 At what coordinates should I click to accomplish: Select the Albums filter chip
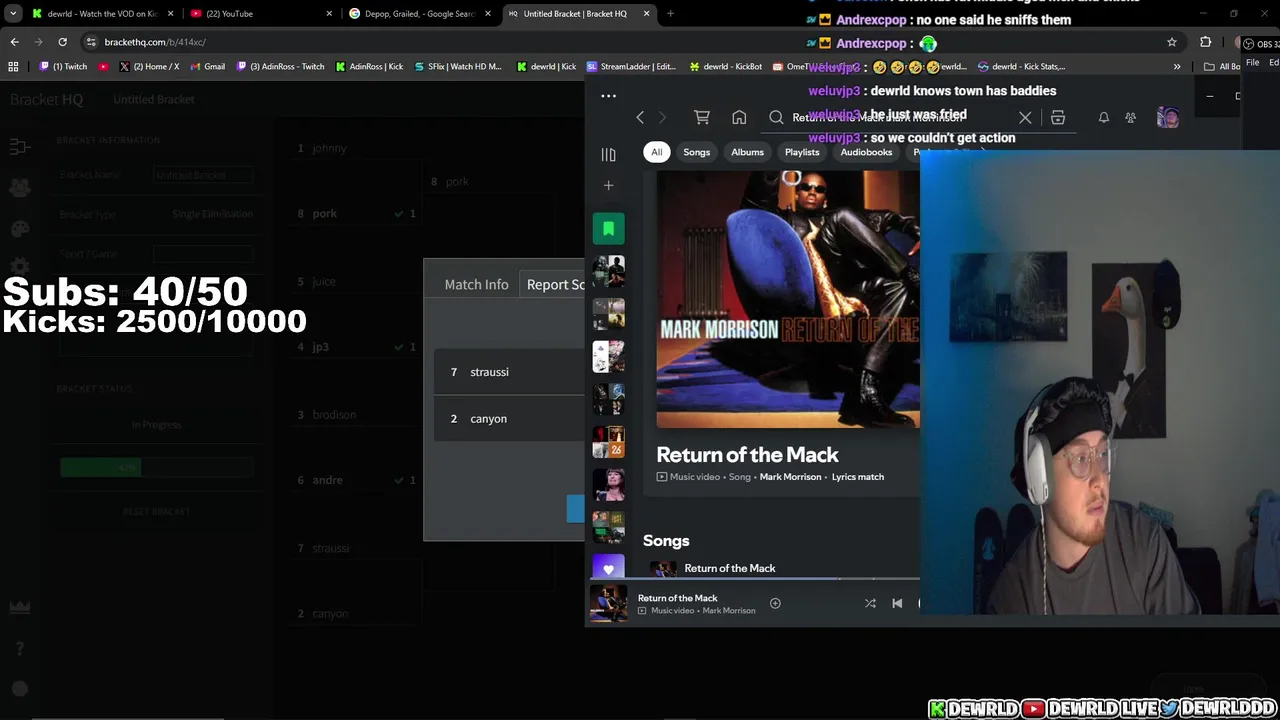[747, 152]
